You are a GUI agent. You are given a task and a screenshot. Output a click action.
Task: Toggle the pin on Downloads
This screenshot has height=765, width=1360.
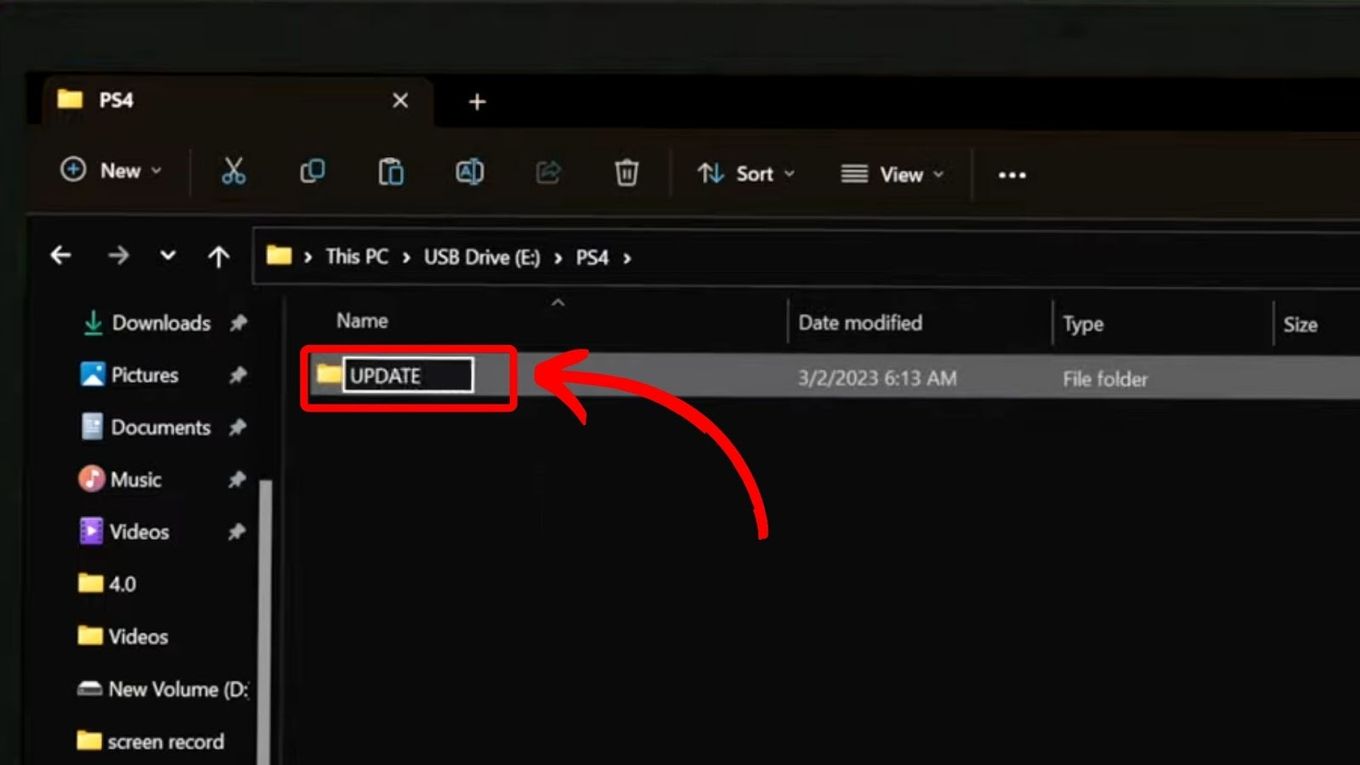point(239,323)
